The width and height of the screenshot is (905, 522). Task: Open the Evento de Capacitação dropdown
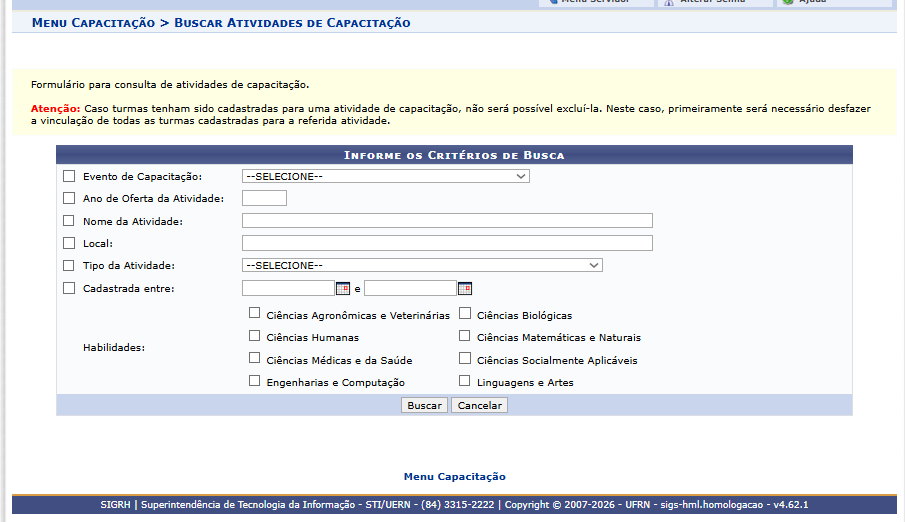(x=386, y=176)
